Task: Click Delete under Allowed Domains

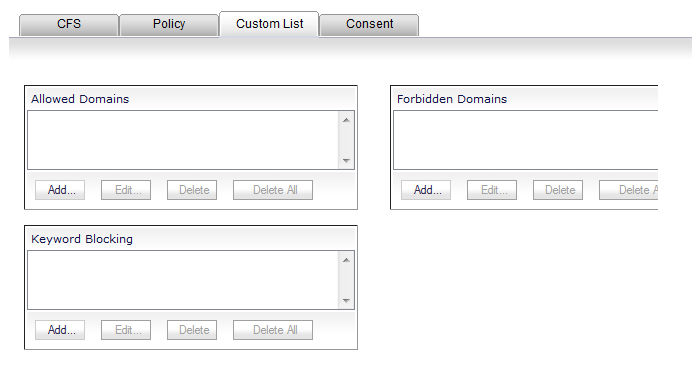Action: (x=192, y=190)
